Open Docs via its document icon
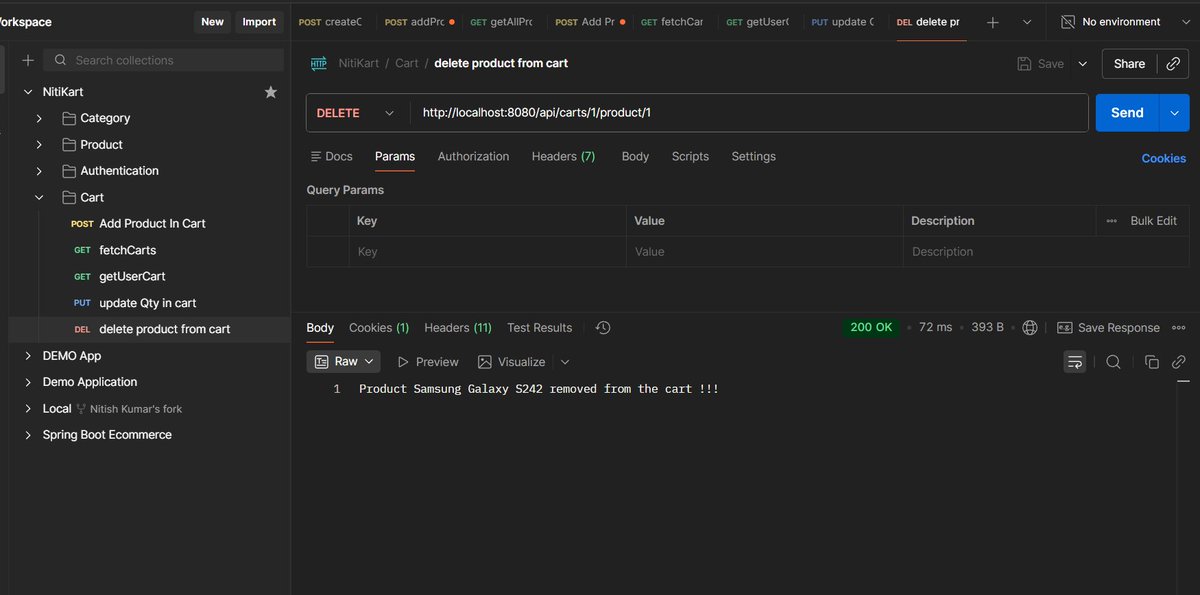 316,156
